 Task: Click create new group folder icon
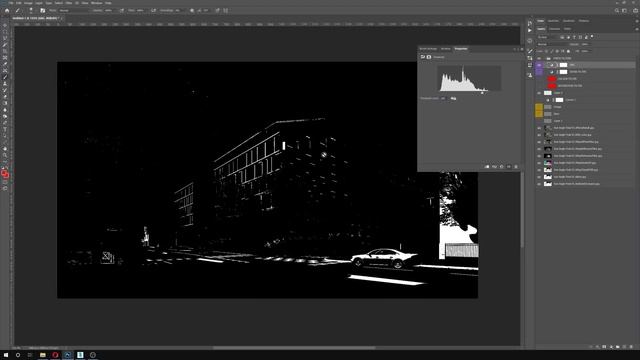(618, 347)
